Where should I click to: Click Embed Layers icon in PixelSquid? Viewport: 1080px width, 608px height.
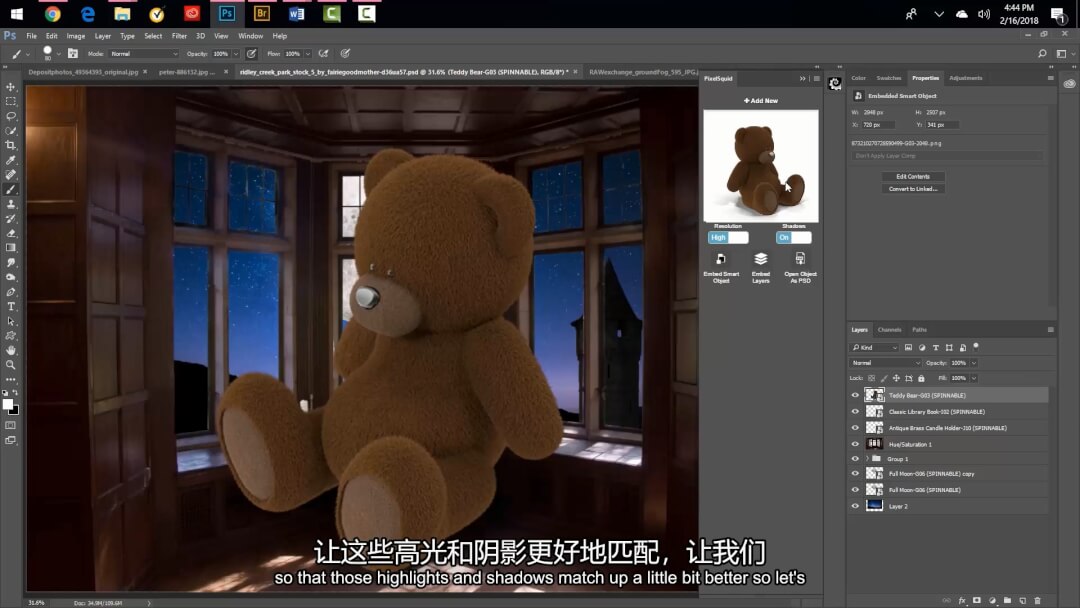click(760, 259)
